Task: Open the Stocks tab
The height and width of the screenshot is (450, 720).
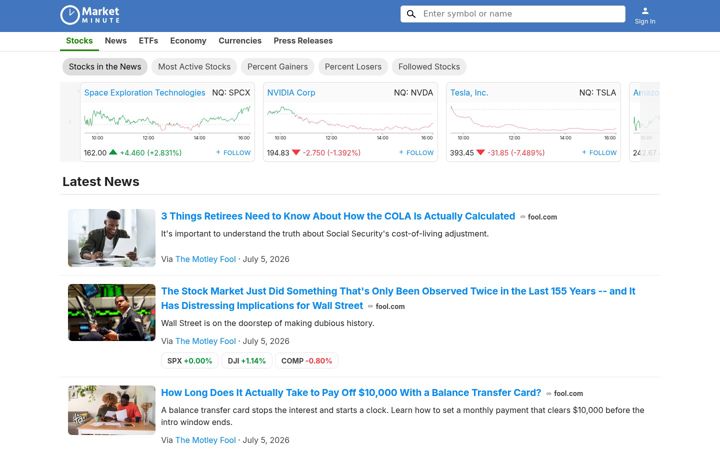Action: (x=79, y=41)
